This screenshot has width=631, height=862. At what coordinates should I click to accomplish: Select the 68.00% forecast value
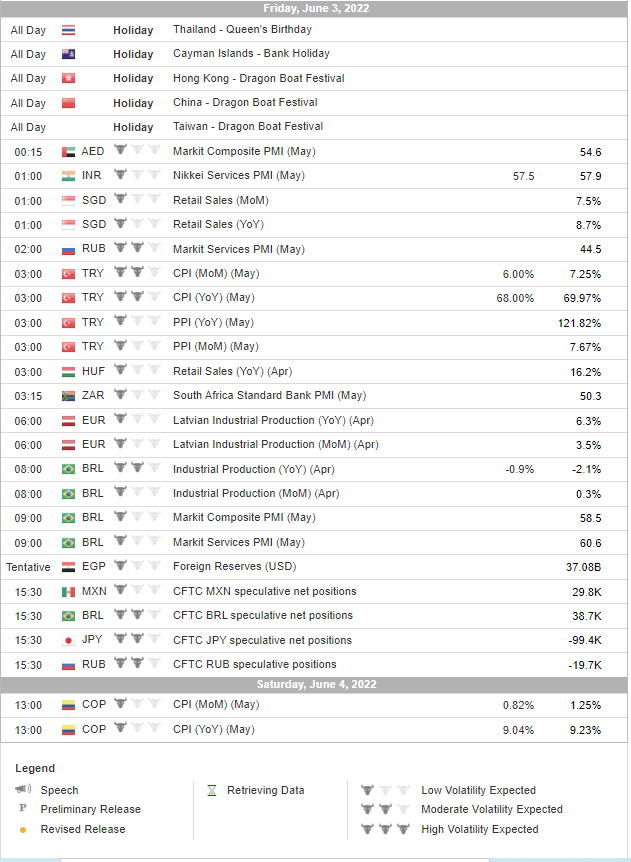(515, 299)
